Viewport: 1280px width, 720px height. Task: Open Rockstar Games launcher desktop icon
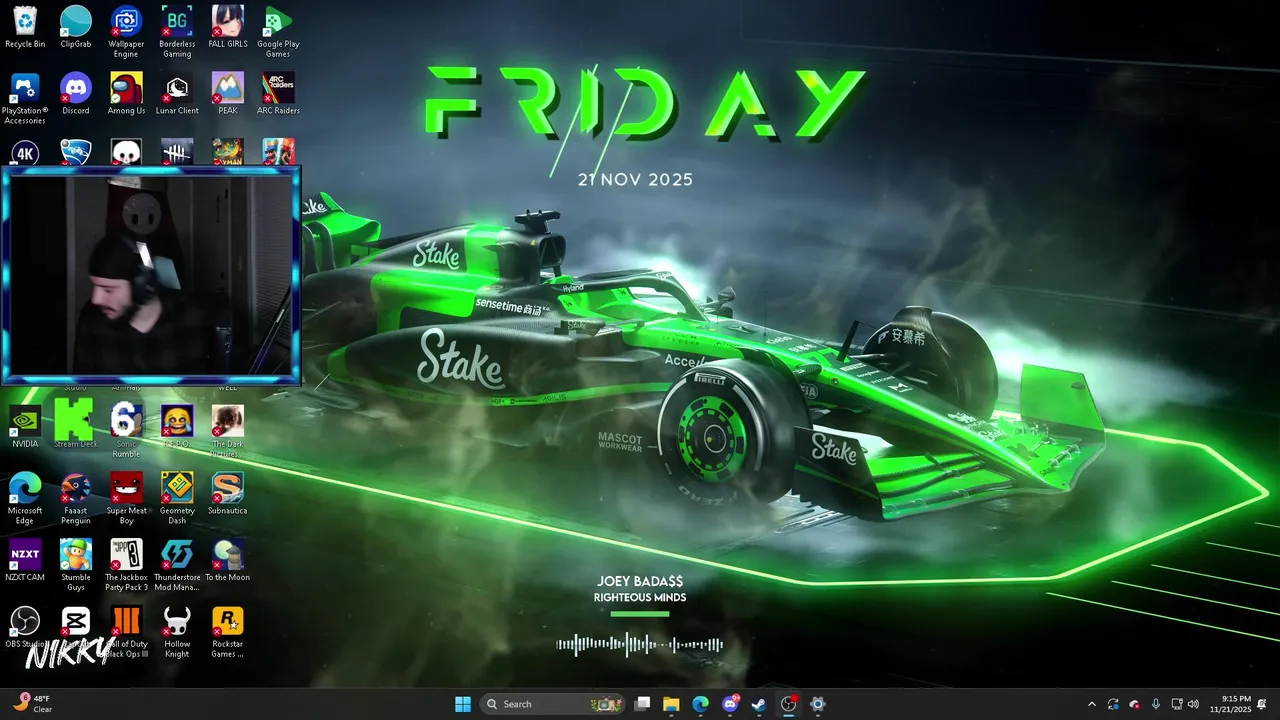coord(228,633)
